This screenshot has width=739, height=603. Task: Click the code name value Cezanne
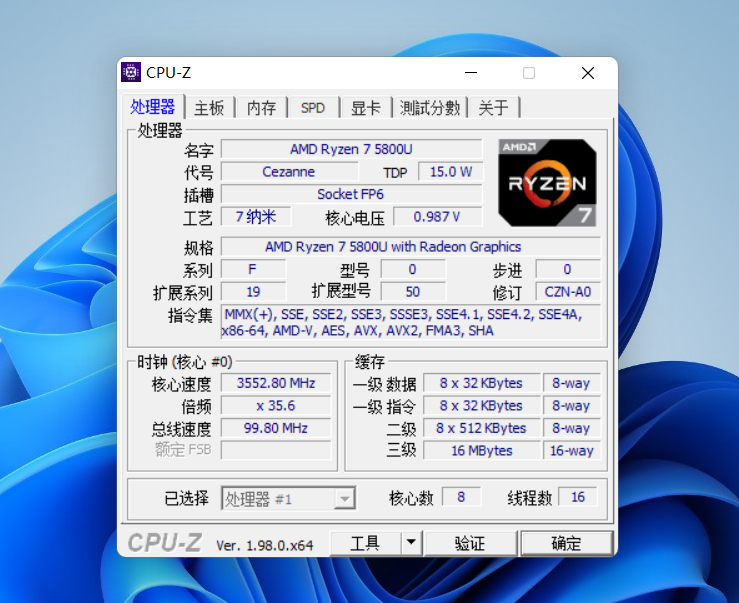coord(289,172)
